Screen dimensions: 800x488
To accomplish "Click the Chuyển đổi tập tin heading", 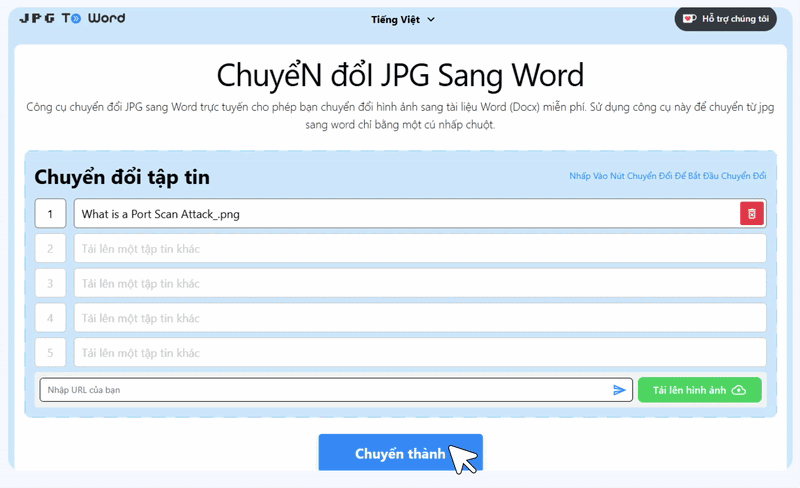I will (x=122, y=177).
